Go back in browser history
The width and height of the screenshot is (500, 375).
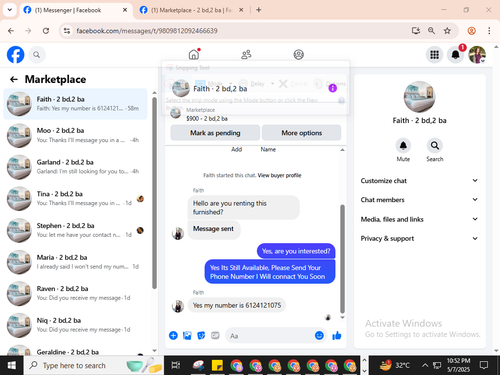click(11, 31)
